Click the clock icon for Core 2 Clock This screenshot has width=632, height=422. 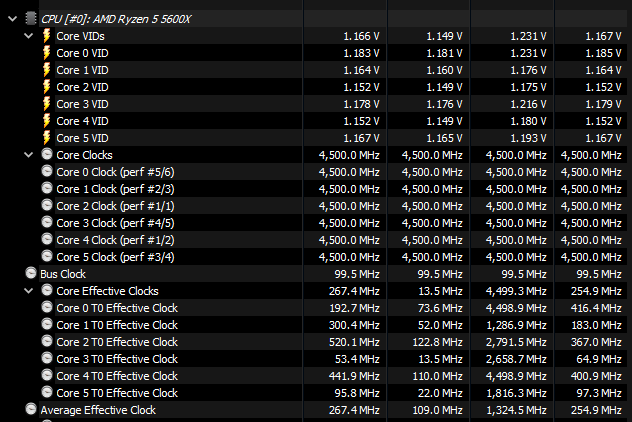tap(47, 205)
